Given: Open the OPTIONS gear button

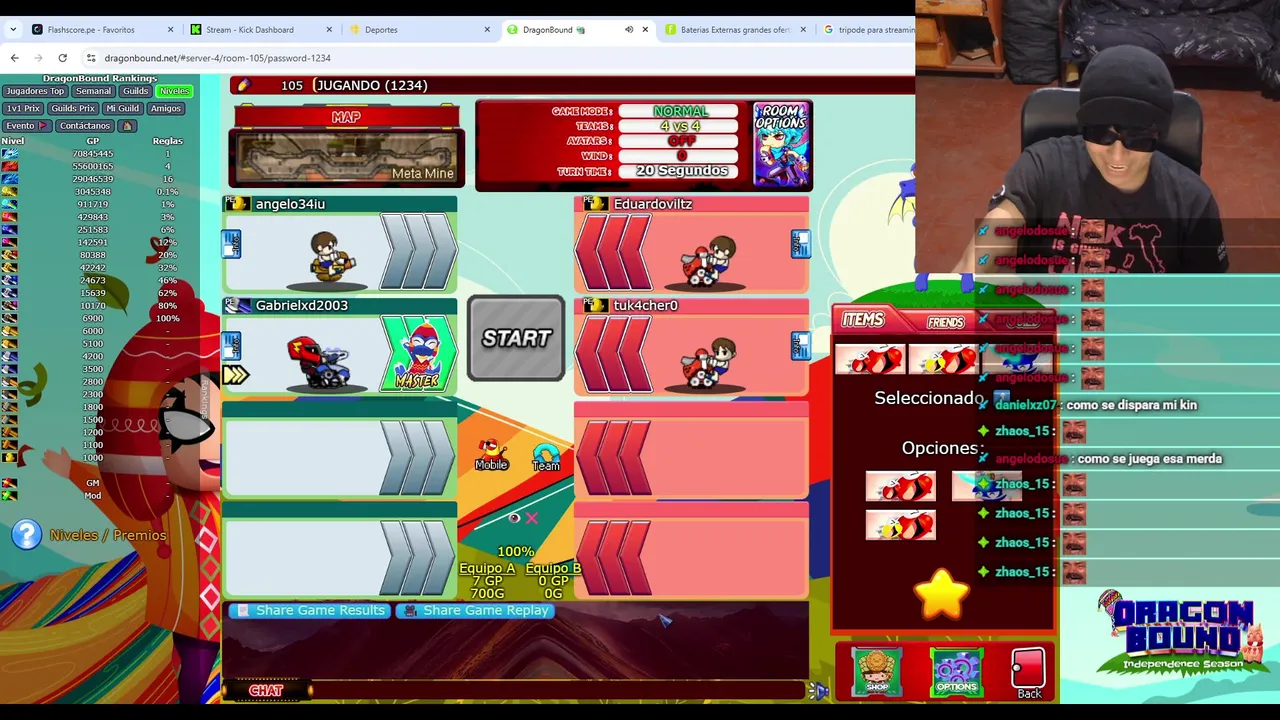Looking at the screenshot, I should (x=956, y=671).
